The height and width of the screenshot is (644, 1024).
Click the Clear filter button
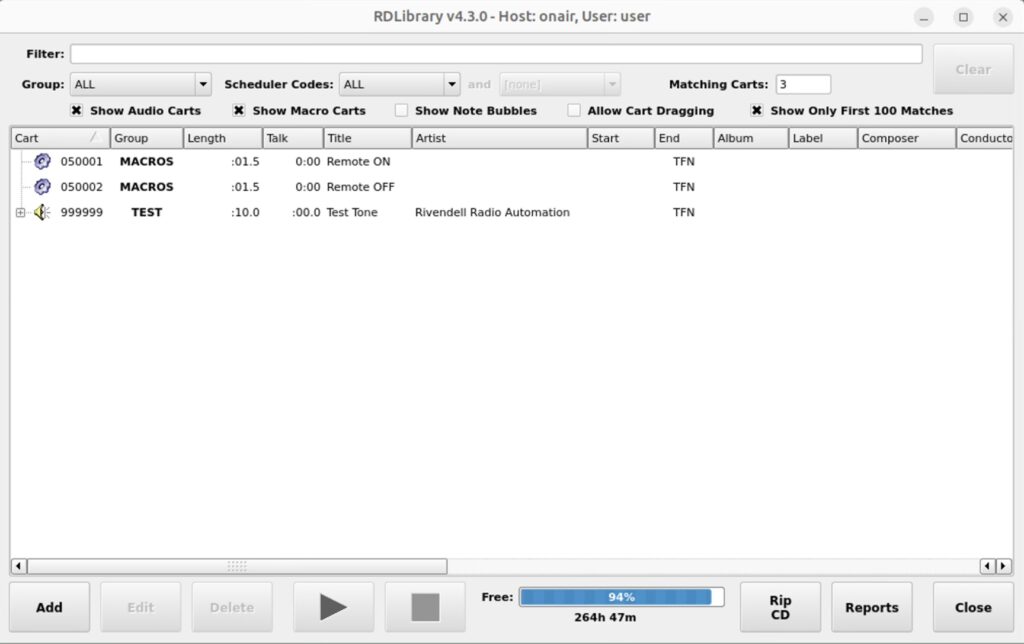[x=973, y=69]
